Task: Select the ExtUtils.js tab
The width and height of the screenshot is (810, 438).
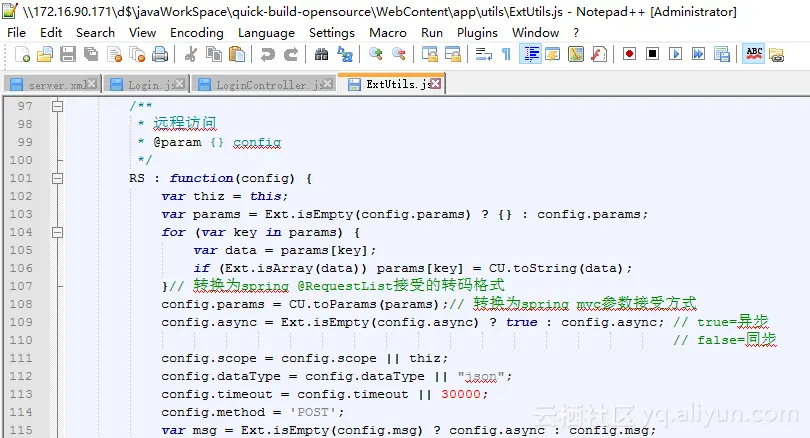Action: pyautogui.click(x=391, y=84)
